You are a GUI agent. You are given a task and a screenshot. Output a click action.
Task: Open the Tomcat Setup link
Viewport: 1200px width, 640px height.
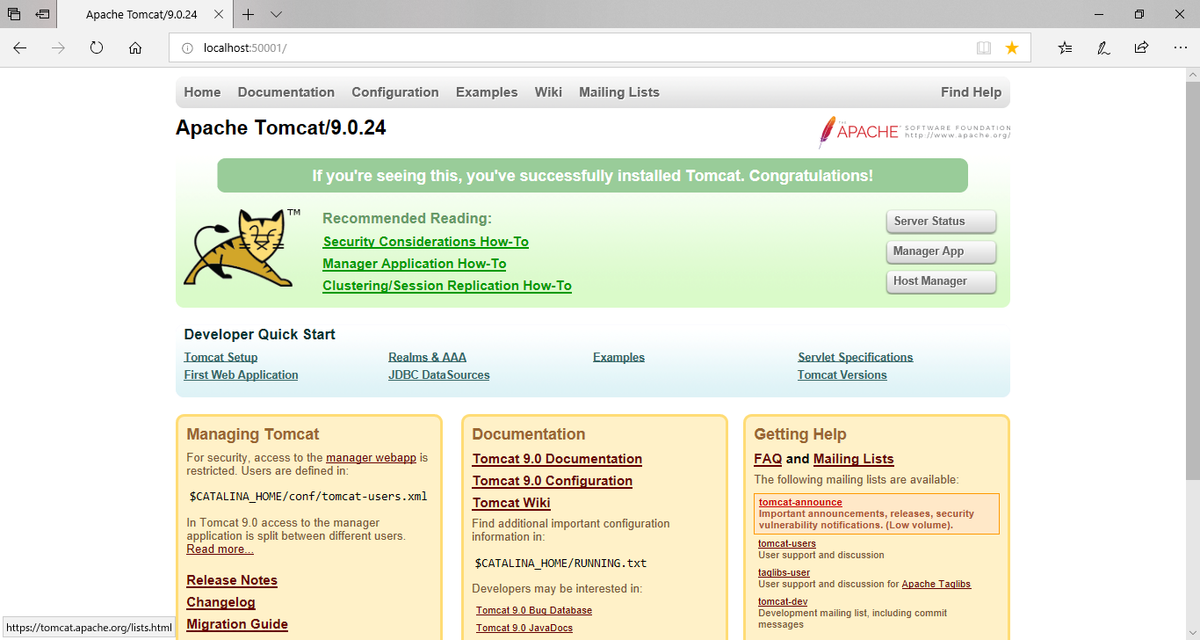(x=221, y=357)
